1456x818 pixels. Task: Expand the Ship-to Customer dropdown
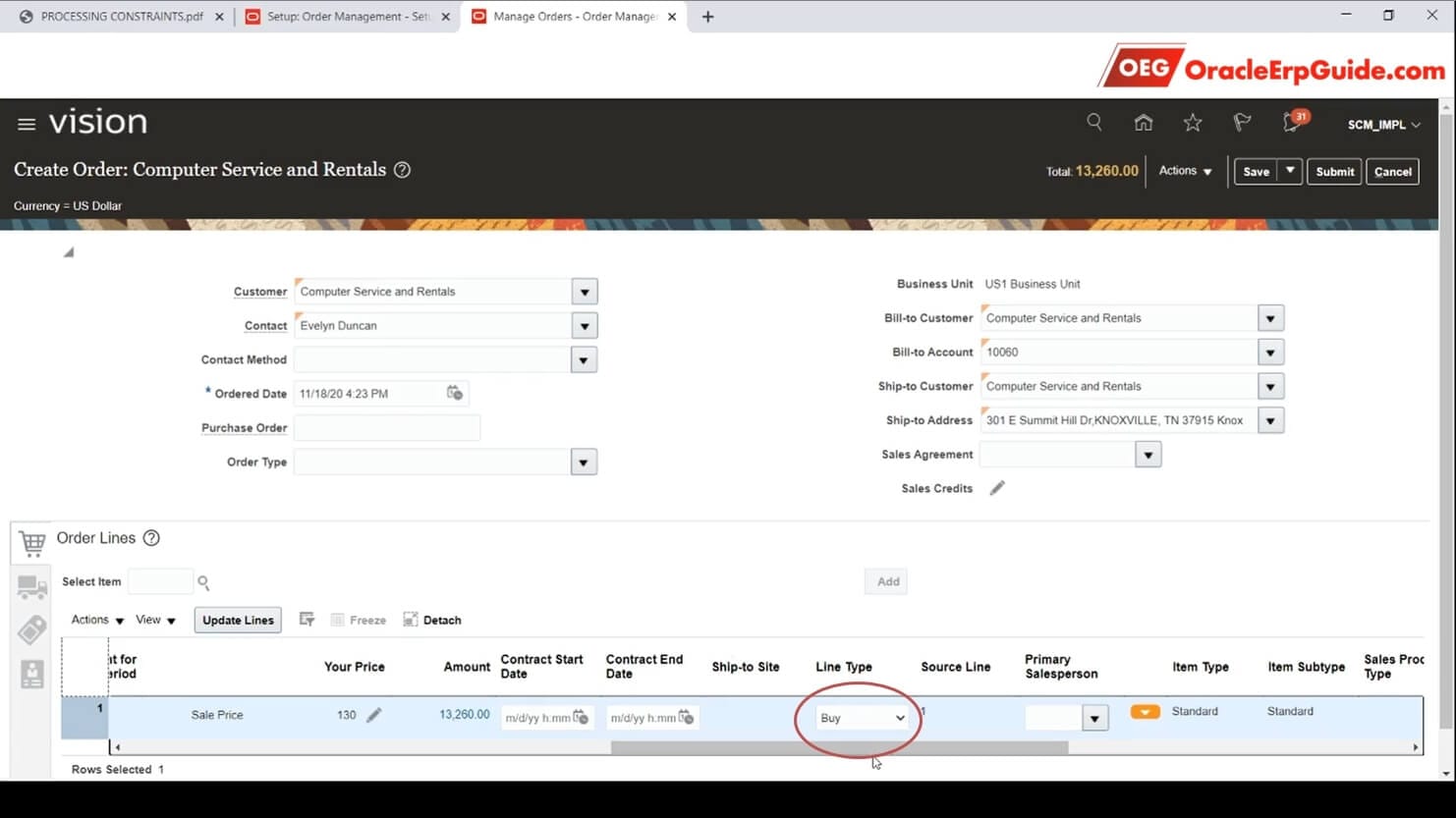[1270, 387]
